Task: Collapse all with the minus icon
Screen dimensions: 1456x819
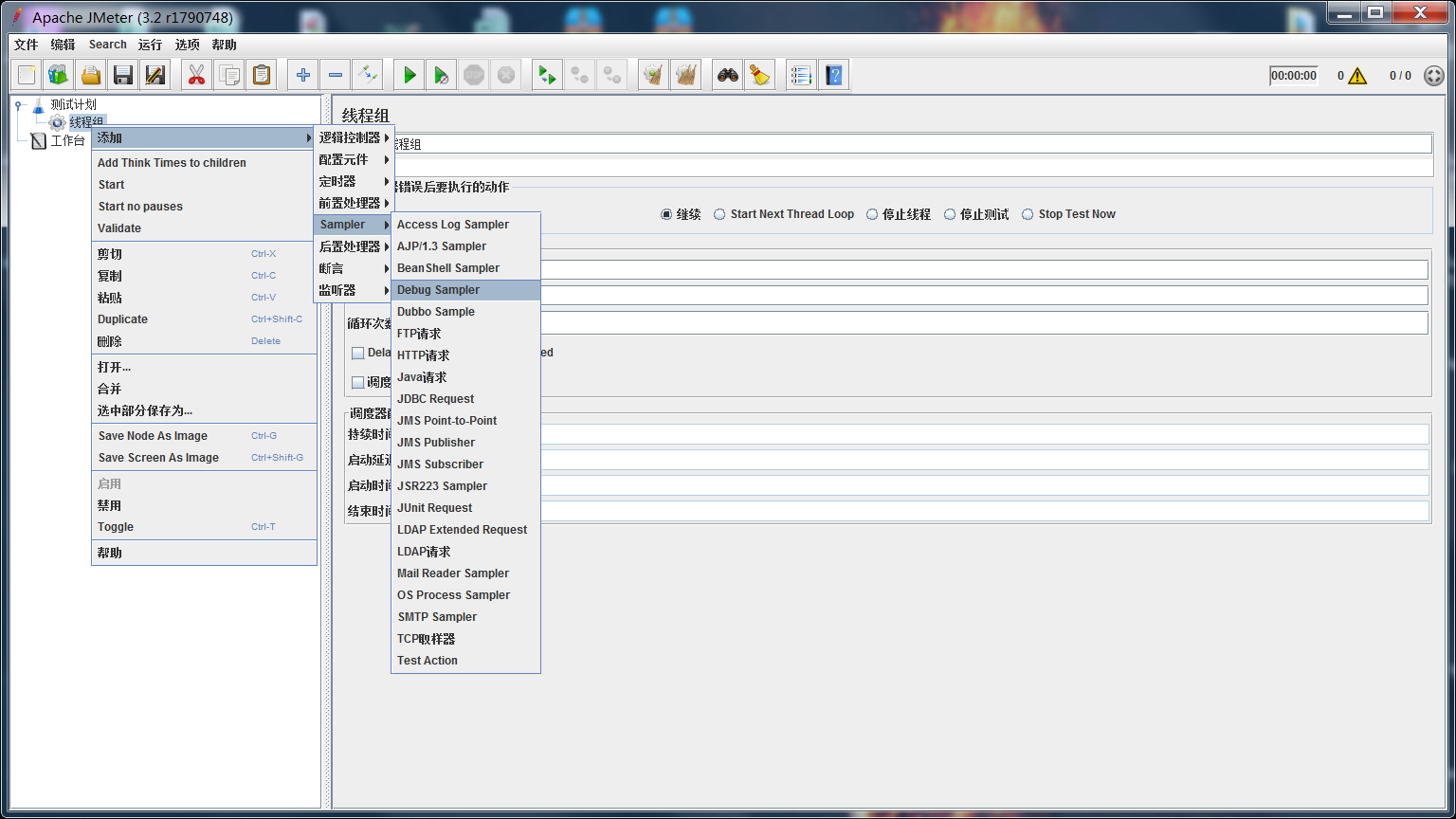Action: (x=335, y=75)
